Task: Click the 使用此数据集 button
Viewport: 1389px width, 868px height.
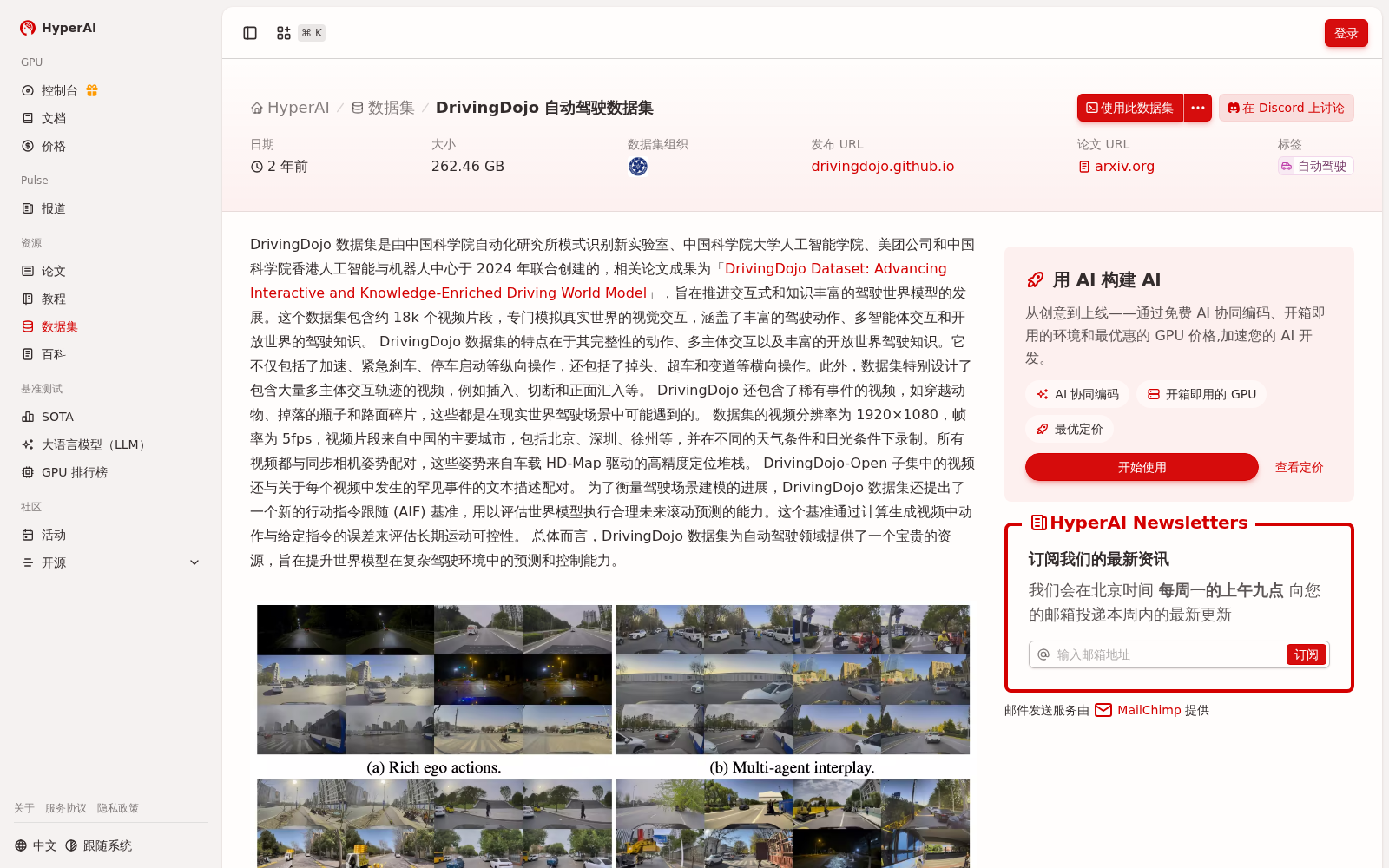Action: click(x=1130, y=108)
